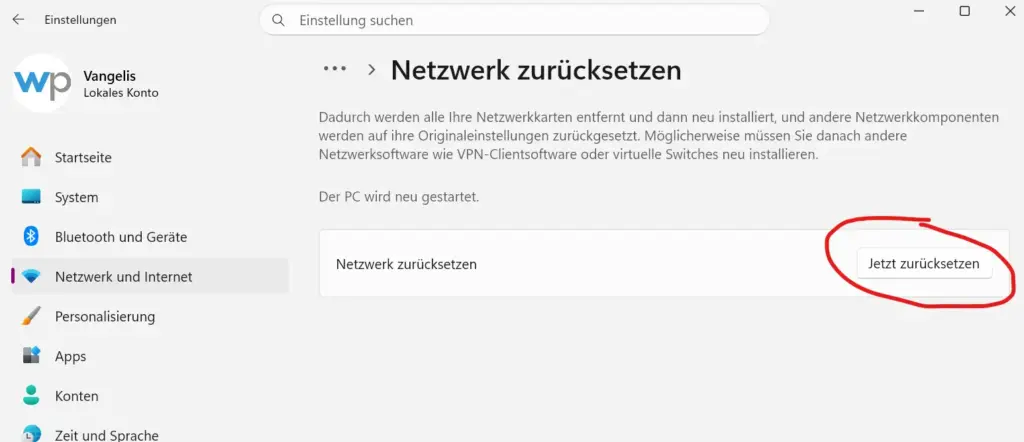1024x442 pixels.
Task: Open the Konten settings category
Action: pos(150,396)
